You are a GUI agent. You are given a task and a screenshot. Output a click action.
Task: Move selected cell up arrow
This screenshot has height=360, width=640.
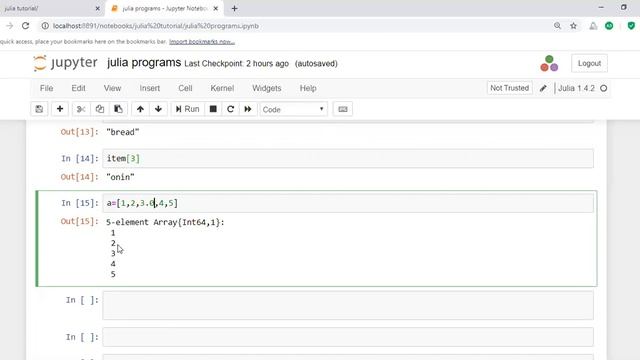140,109
